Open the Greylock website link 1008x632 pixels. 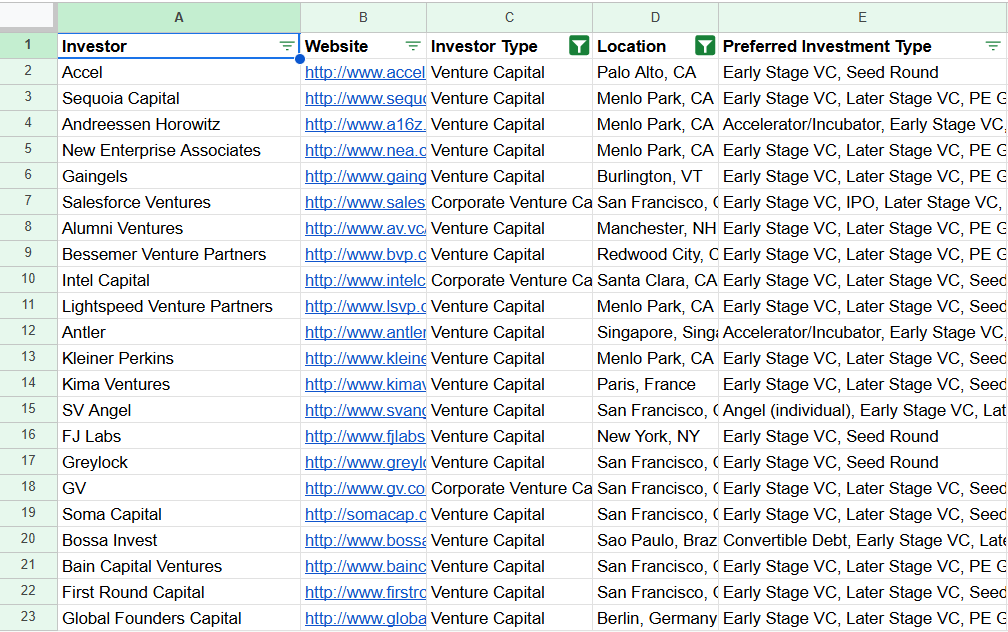pos(365,462)
